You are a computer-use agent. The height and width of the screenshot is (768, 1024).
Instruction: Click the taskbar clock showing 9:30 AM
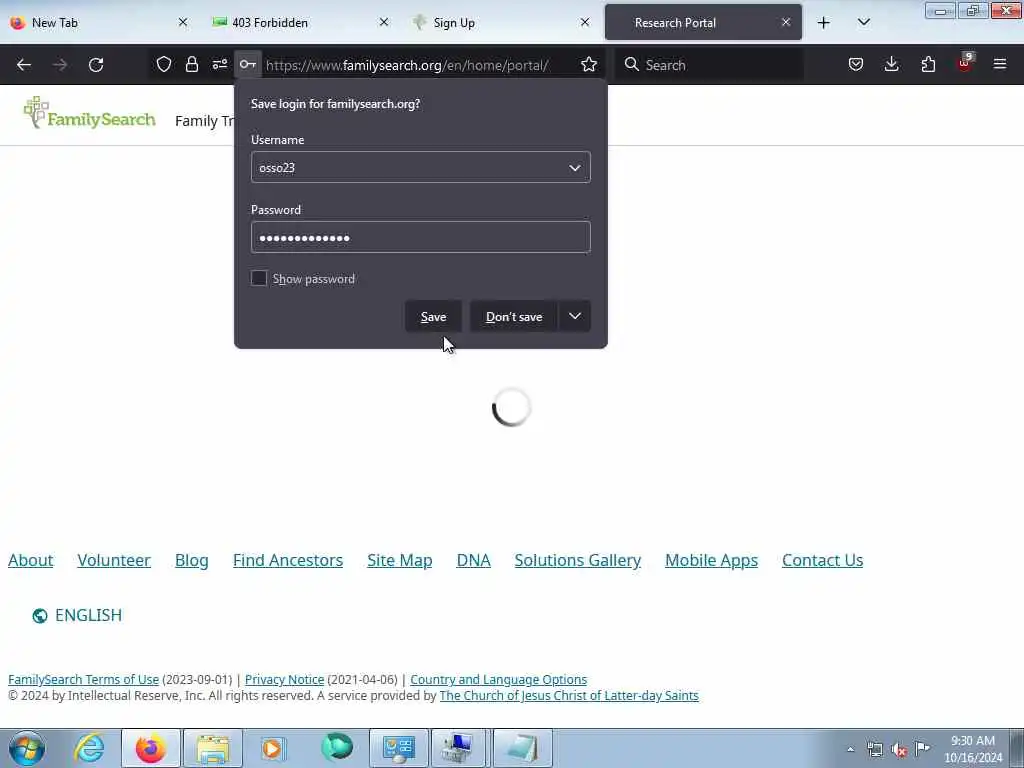[x=972, y=749]
